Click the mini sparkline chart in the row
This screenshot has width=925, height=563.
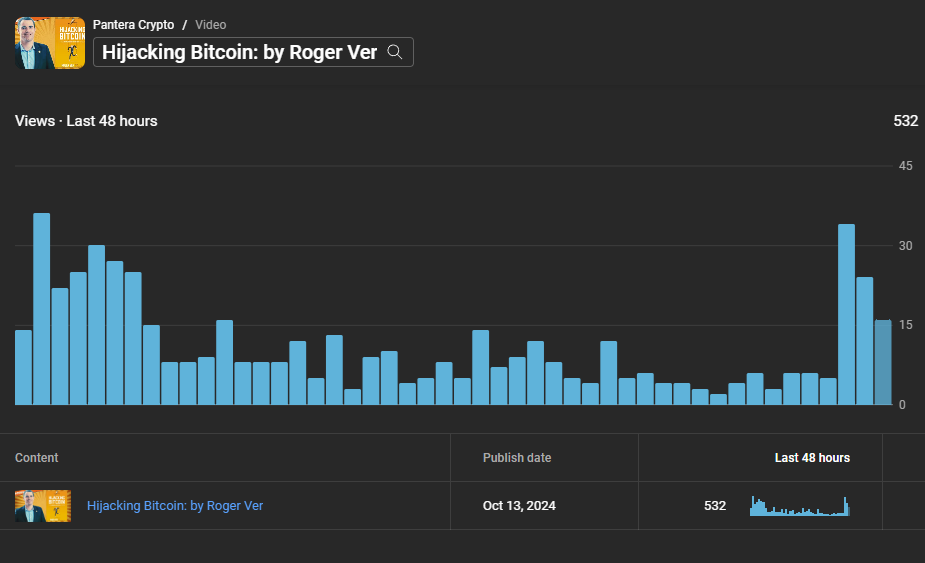[799, 506]
